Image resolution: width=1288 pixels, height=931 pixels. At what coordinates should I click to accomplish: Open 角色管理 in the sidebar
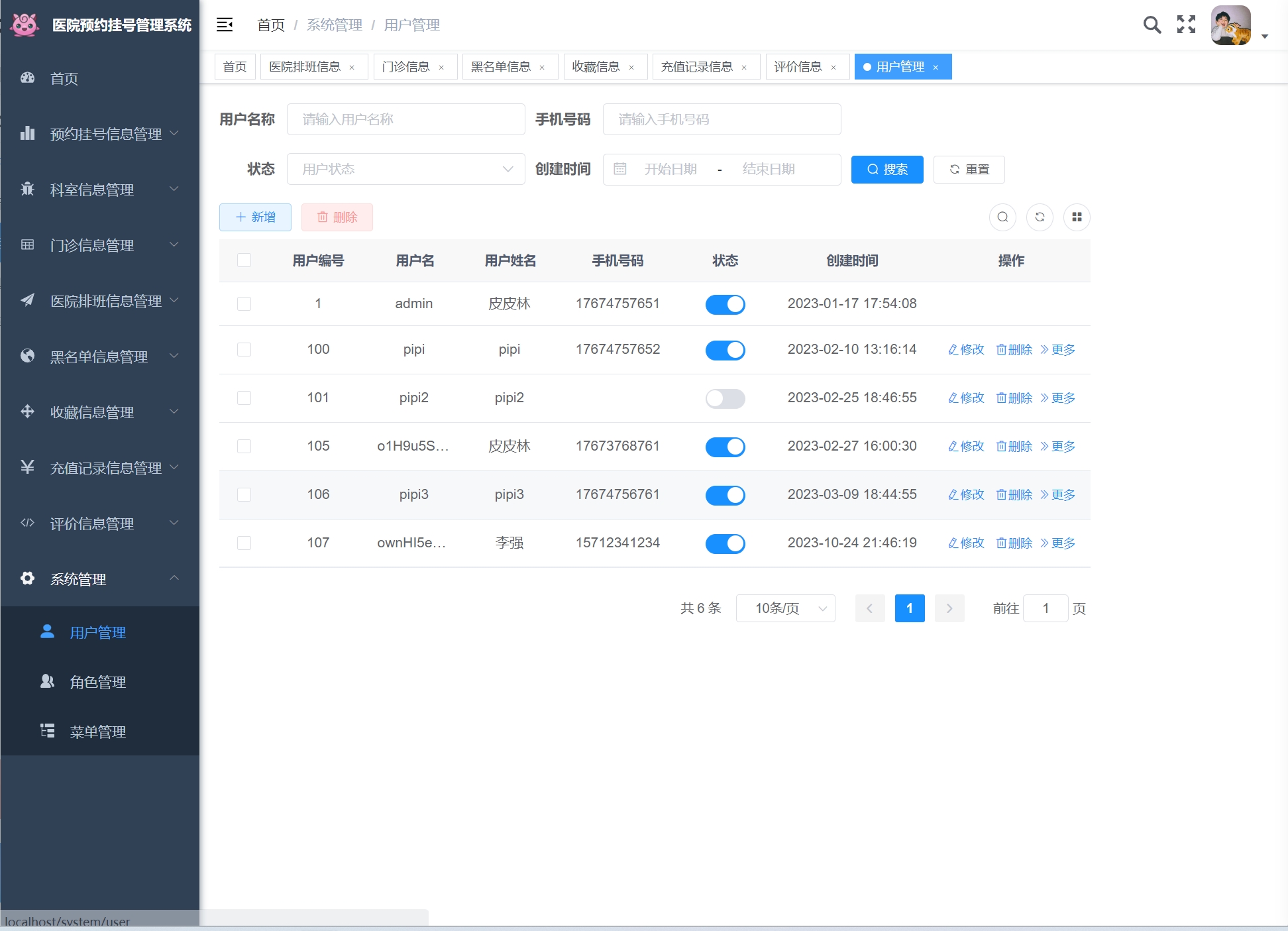(x=98, y=682)
